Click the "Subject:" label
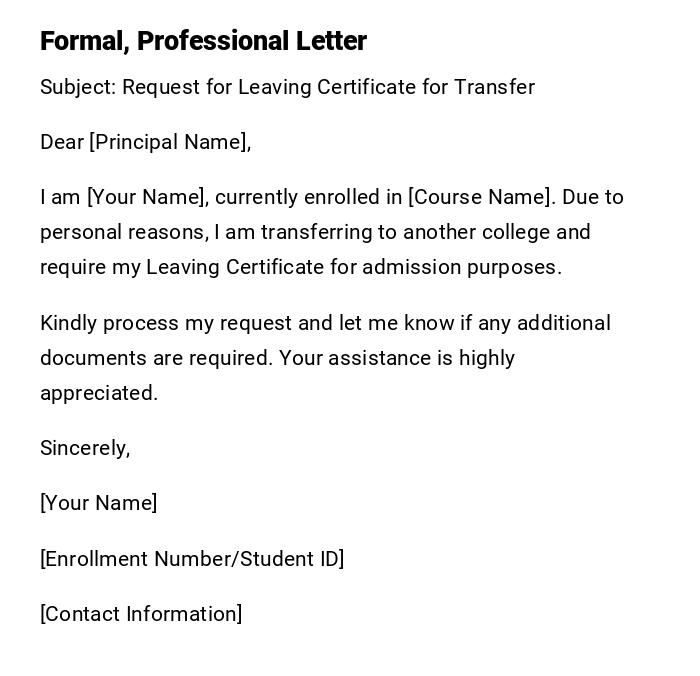 pyautogui.click(x=78, y=87)
